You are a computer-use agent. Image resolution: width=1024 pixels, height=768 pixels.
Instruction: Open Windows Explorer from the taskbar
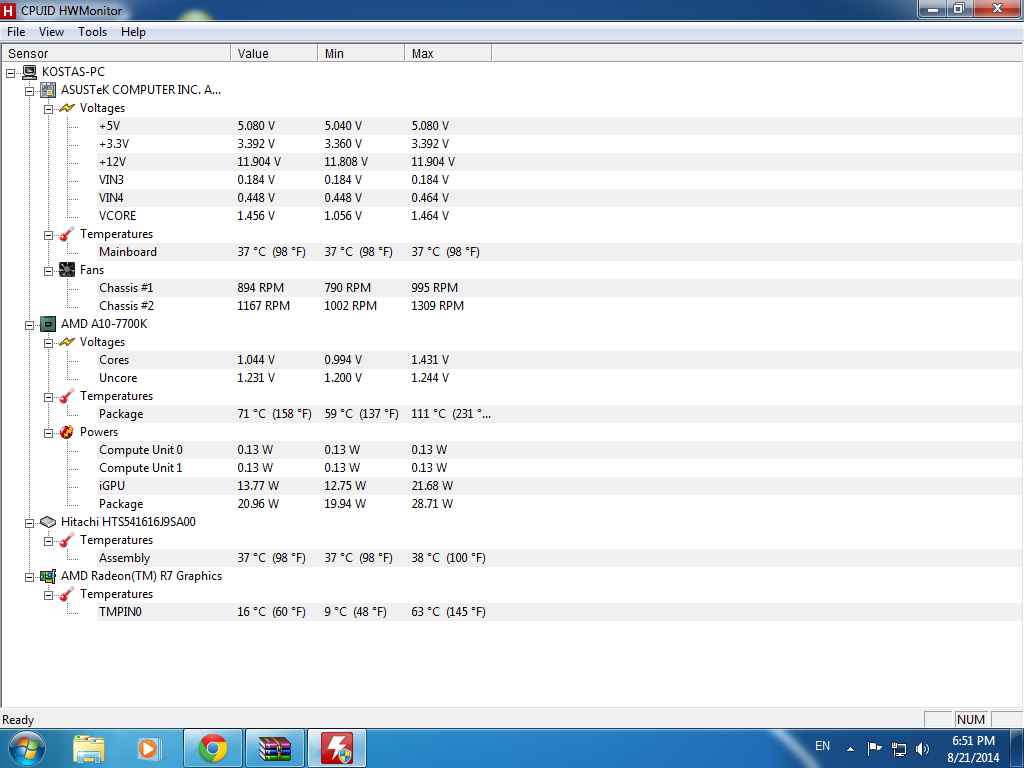89,749
